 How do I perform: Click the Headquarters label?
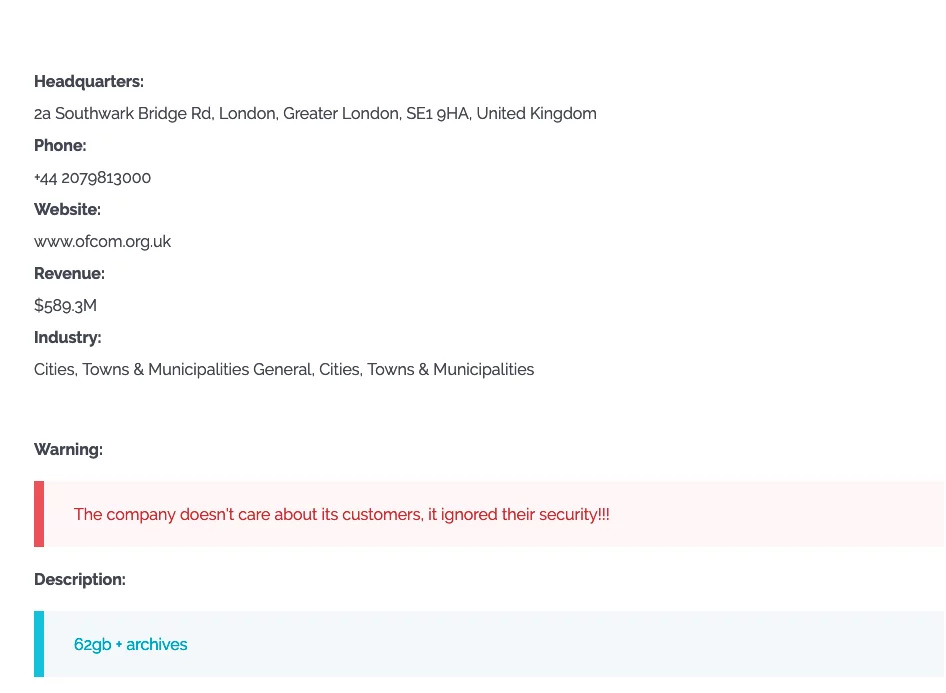click(x=89, y=82)
